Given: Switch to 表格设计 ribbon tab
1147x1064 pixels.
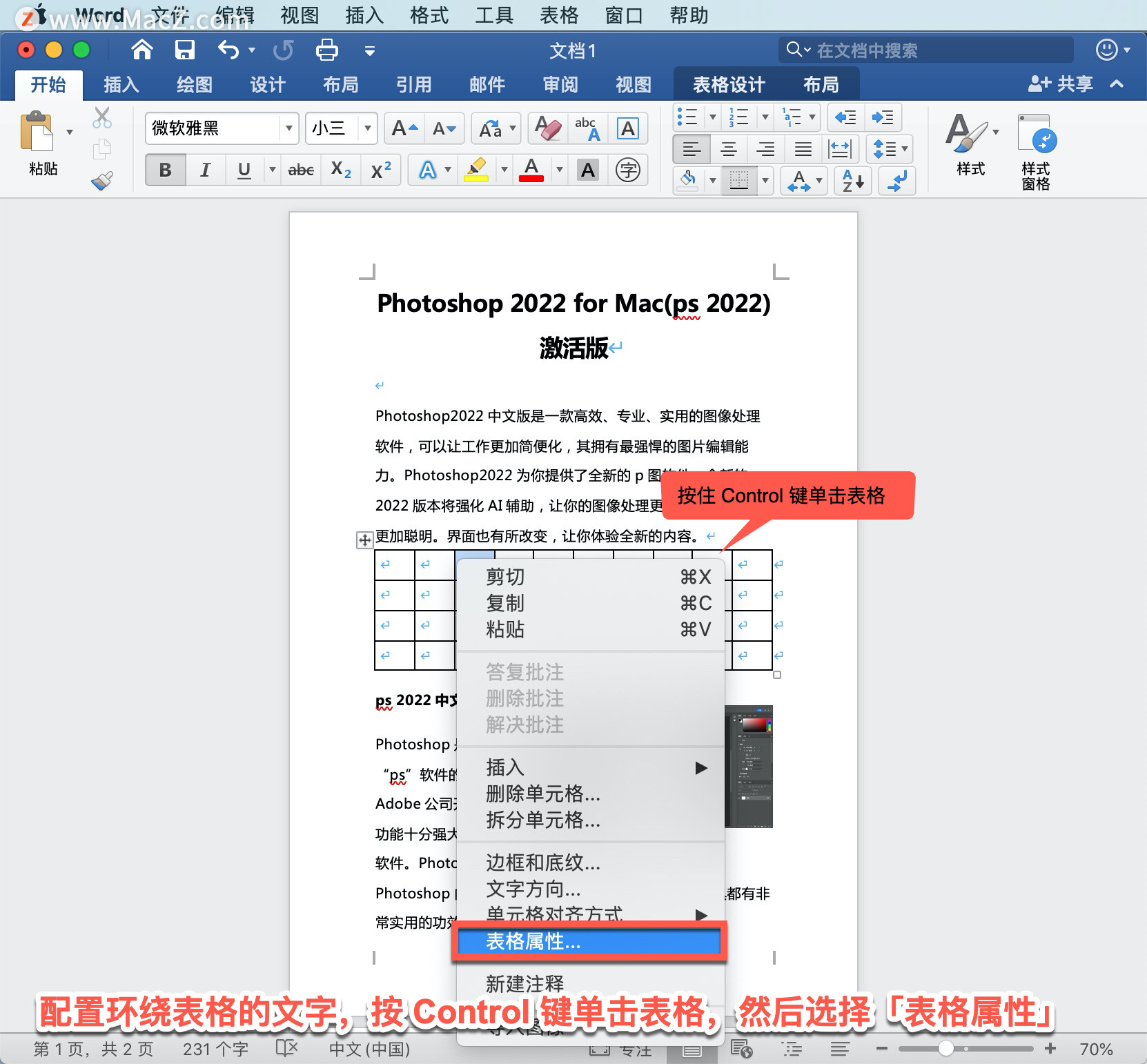Looking at the screenshot, I should pos(729,85).
